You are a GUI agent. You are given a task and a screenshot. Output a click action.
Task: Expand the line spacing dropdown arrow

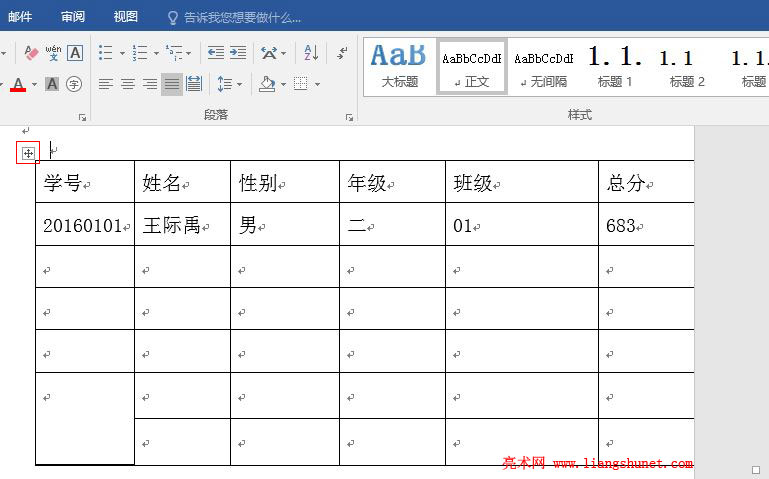(x=239, y=84)
